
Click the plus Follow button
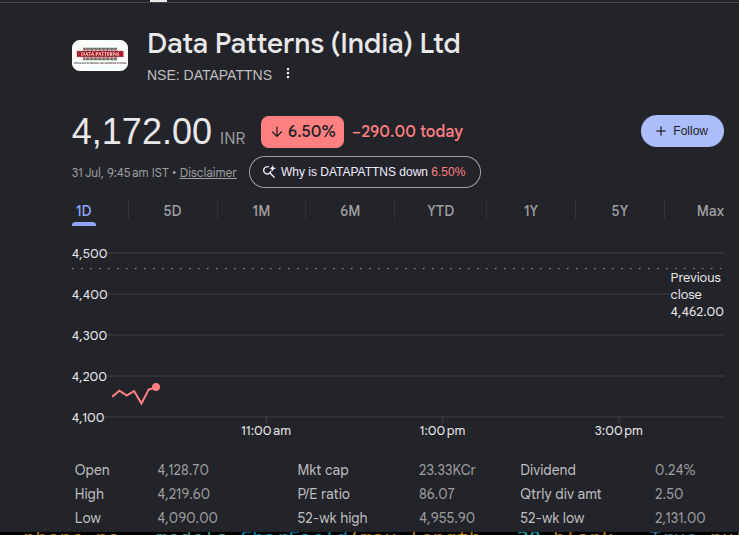point(682,131)
